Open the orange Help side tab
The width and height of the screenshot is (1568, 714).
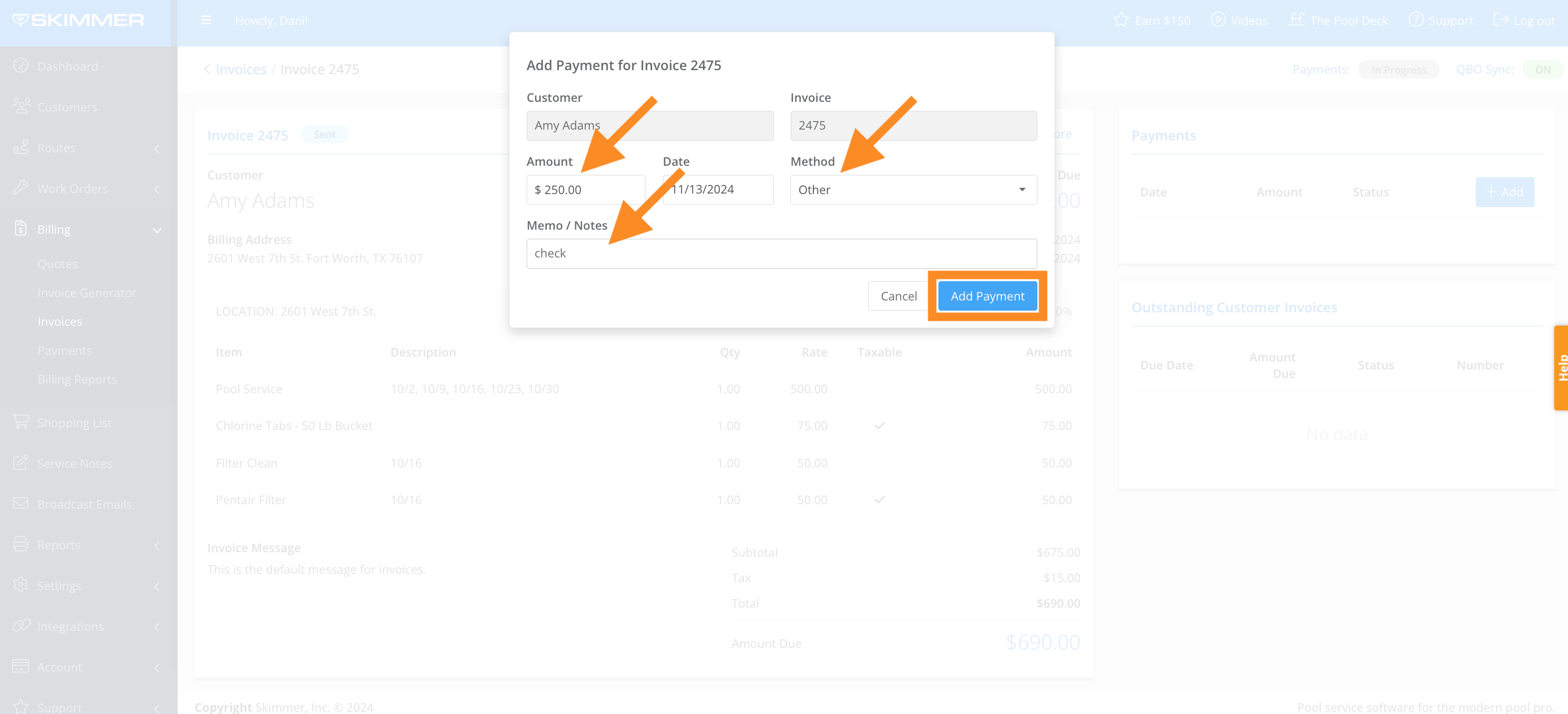(1561, 367)
